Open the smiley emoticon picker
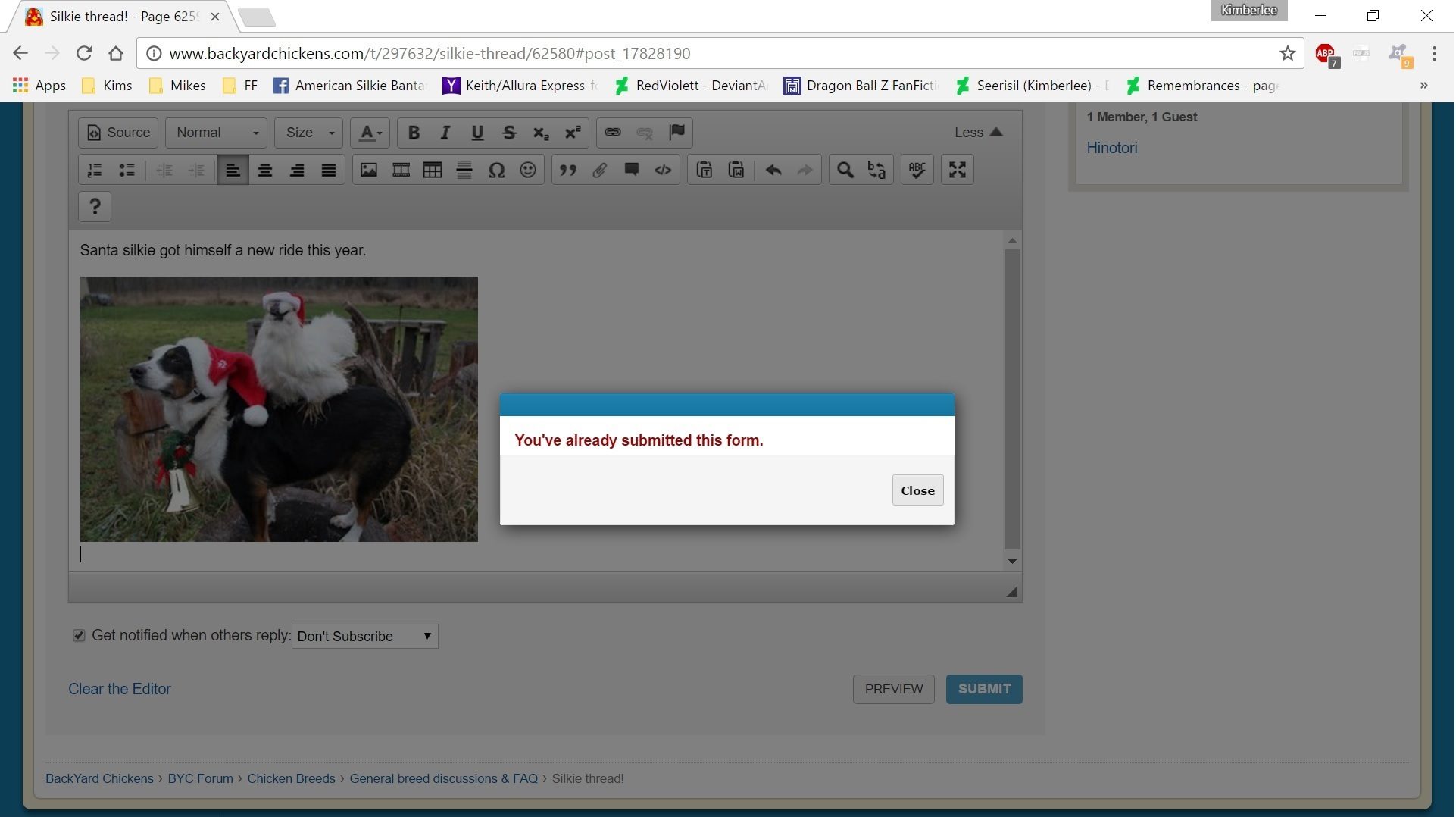 tap(528, 170)
